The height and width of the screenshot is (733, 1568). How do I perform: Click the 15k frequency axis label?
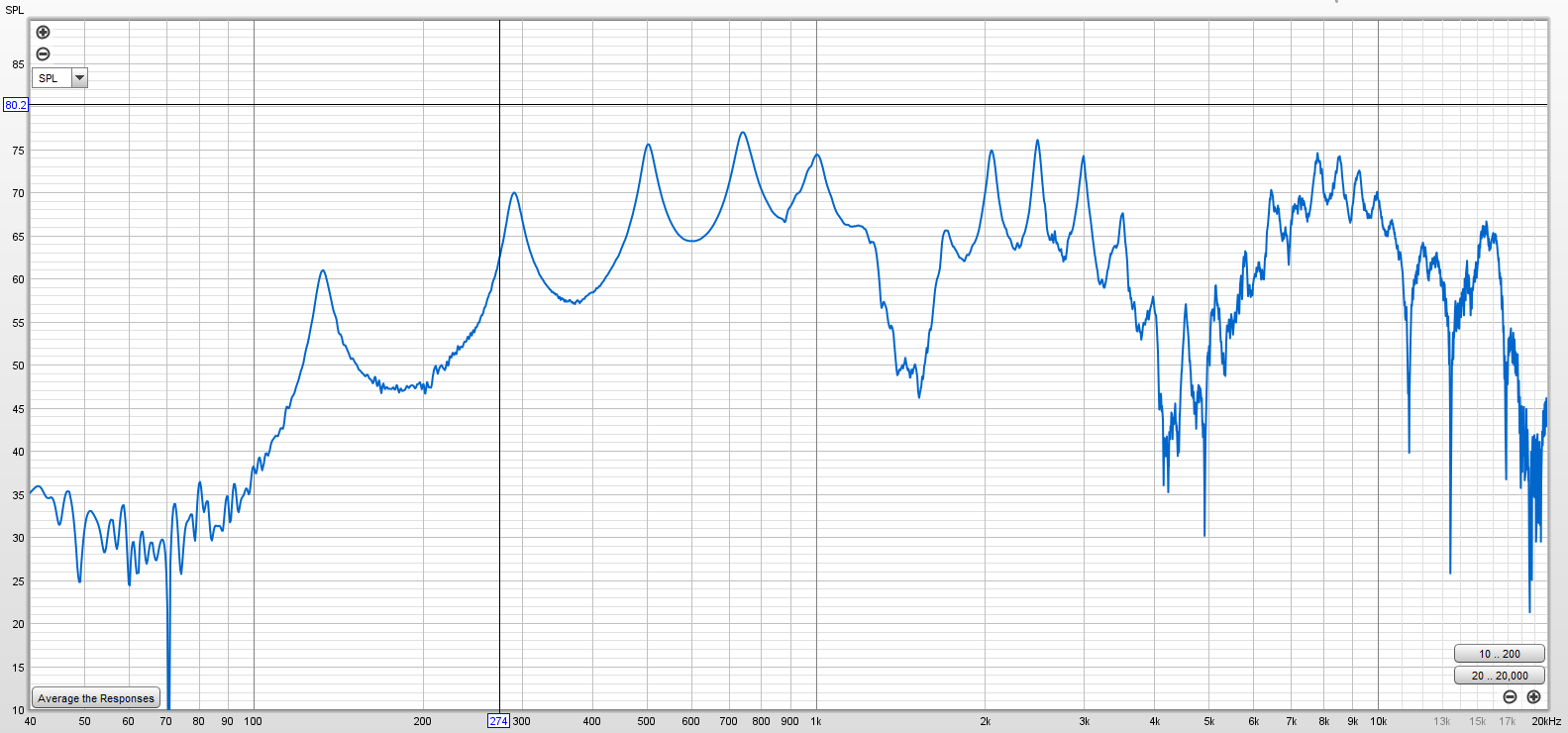pyautogui.click(x=1477, y=721)
